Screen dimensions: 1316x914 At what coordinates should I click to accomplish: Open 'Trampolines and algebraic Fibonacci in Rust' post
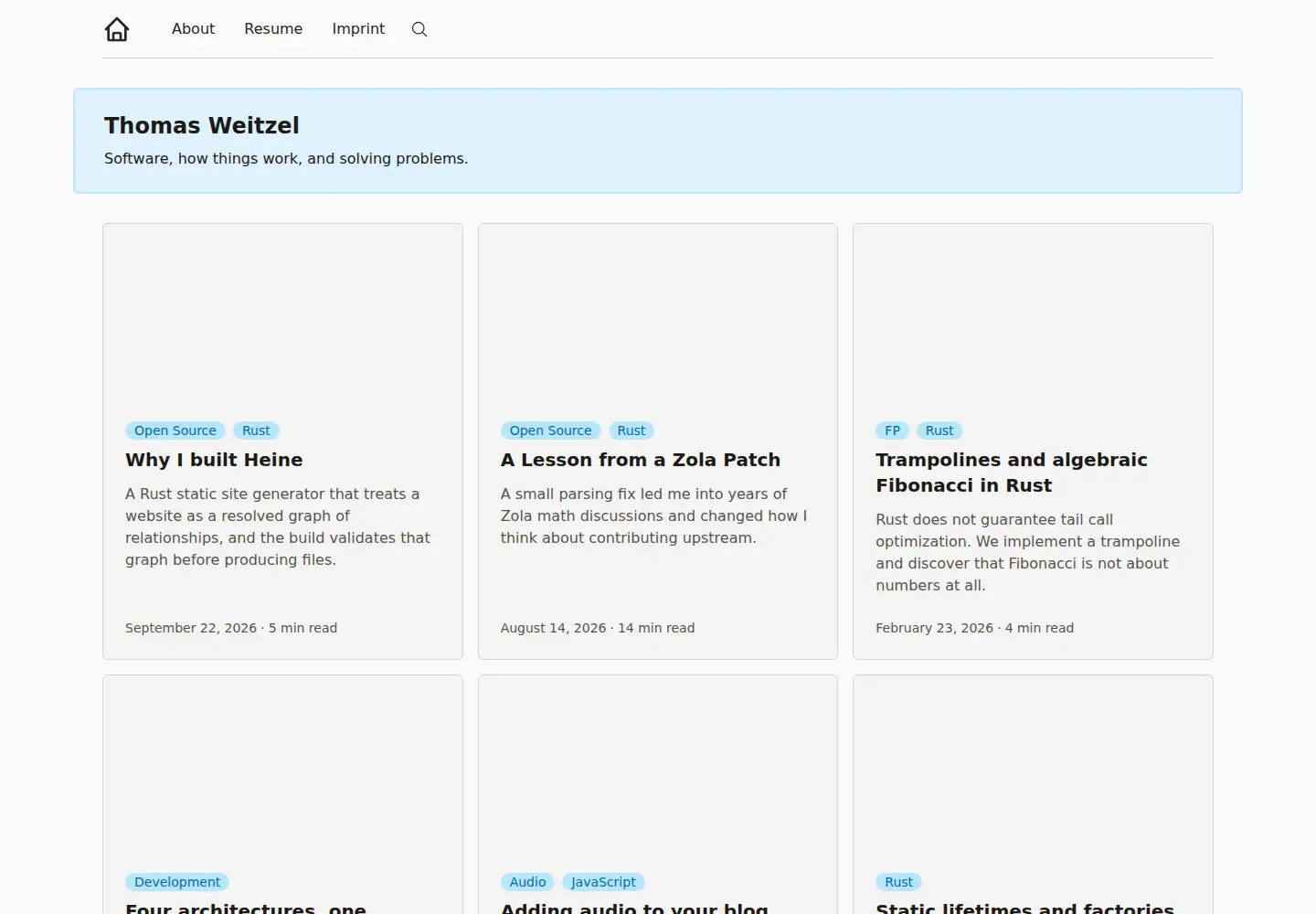point(1012,473)
